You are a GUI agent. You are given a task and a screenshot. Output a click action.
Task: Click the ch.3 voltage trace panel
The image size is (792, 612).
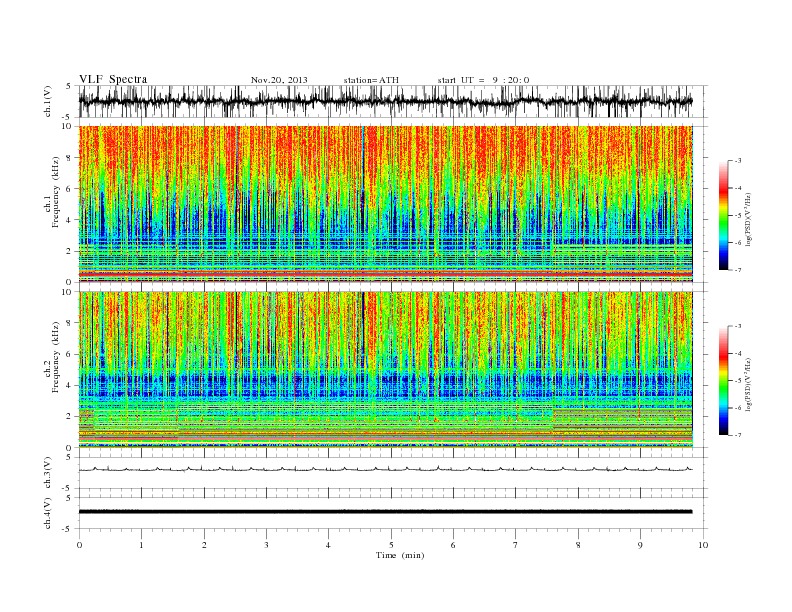[393, 473]
